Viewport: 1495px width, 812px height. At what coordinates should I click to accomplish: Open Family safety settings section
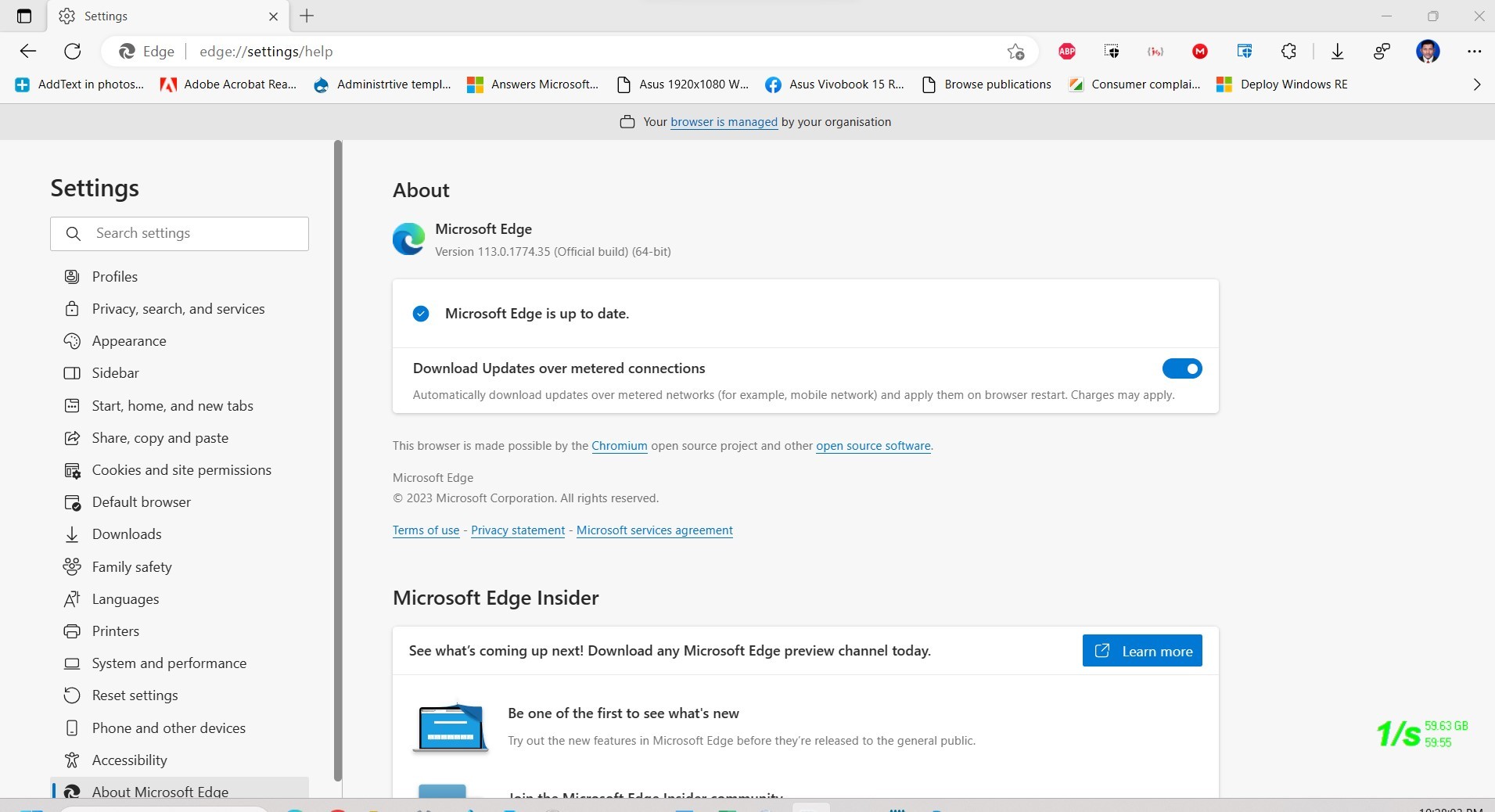click(x=179, y=567)
